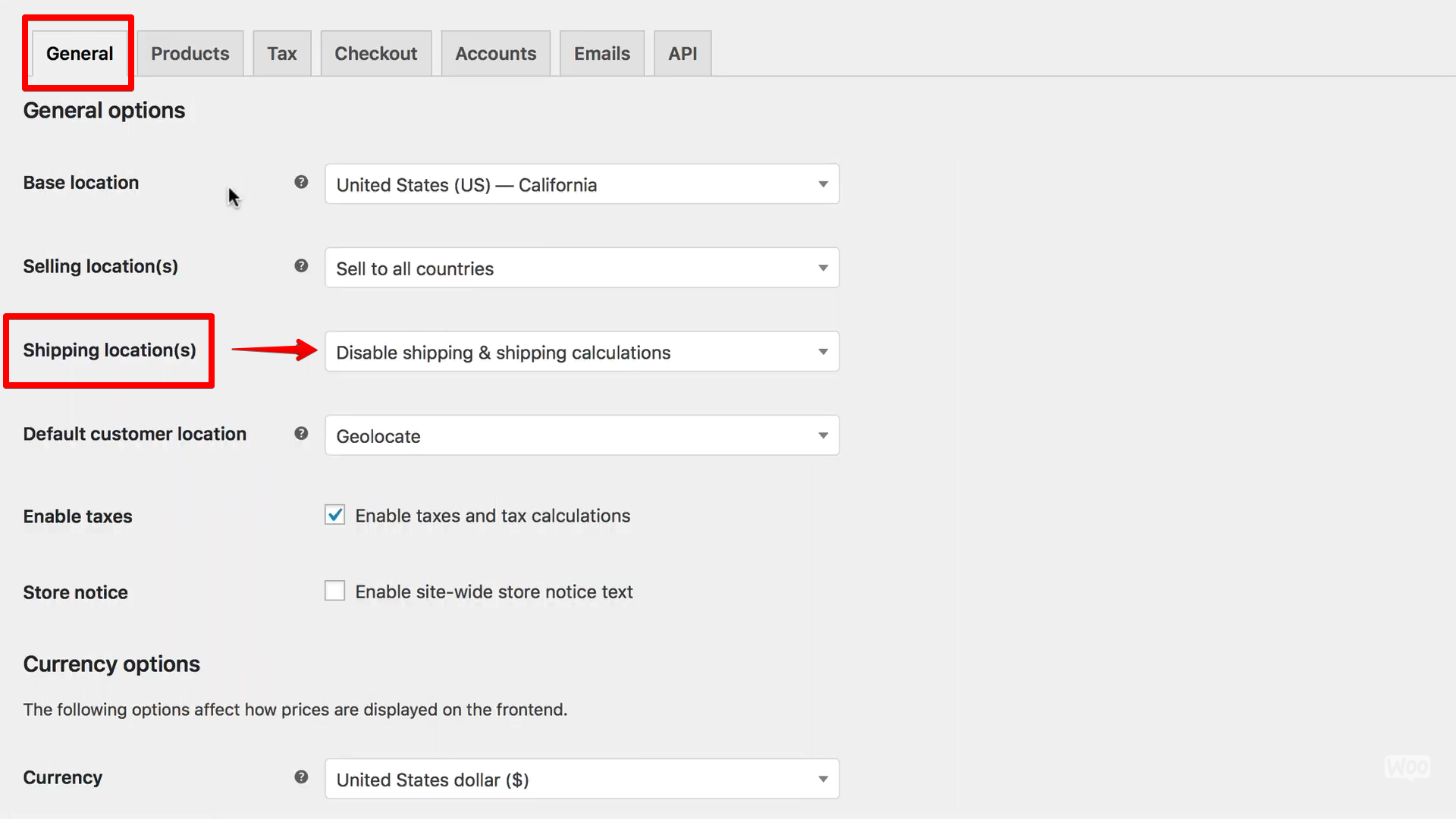Select the Accounts tab
The height and width of the screenshot is (819, 1456).
495,54
